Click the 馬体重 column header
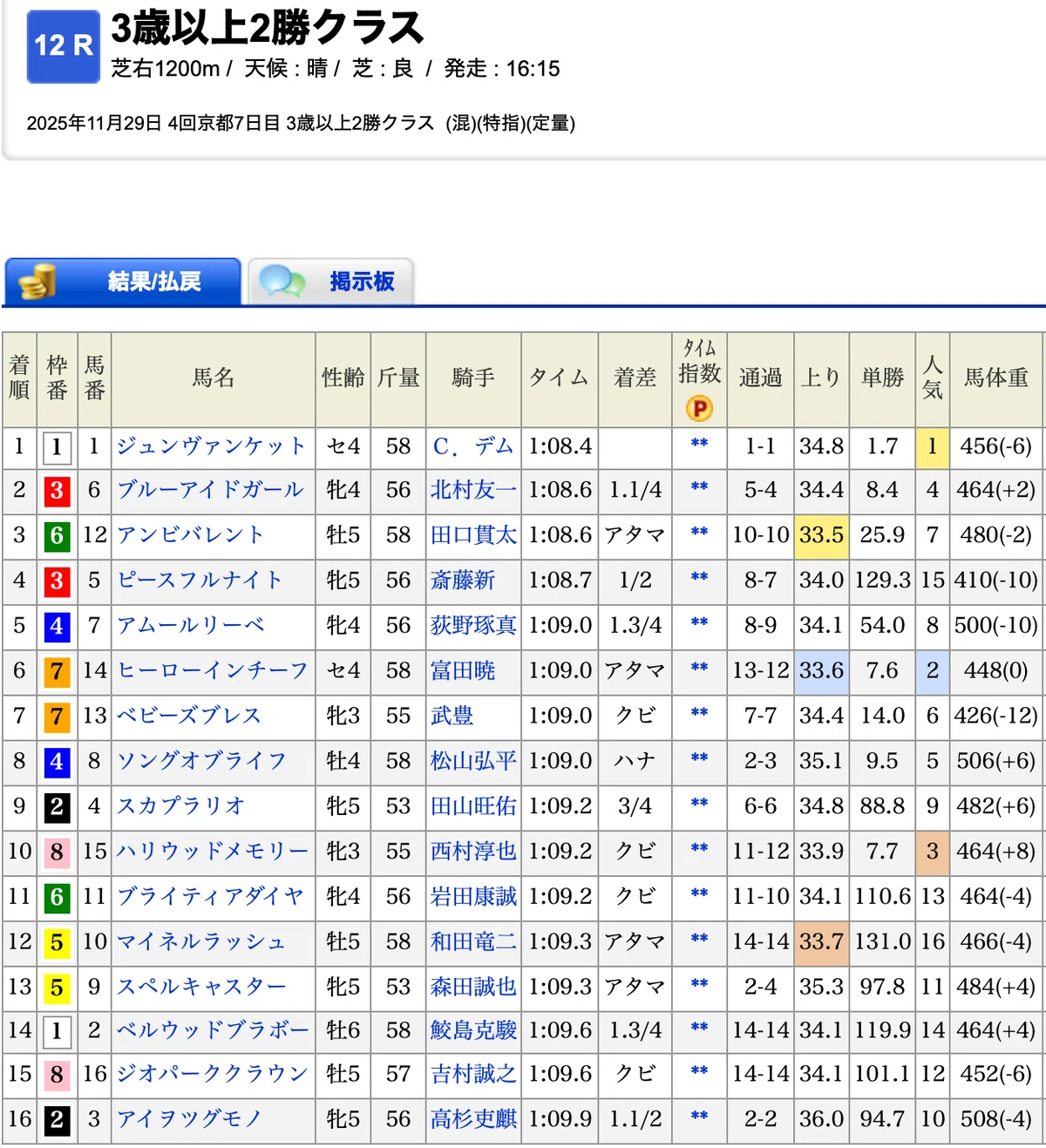Image resolution: width=1046 pixels, height=1148 pixels. [996, 378]
